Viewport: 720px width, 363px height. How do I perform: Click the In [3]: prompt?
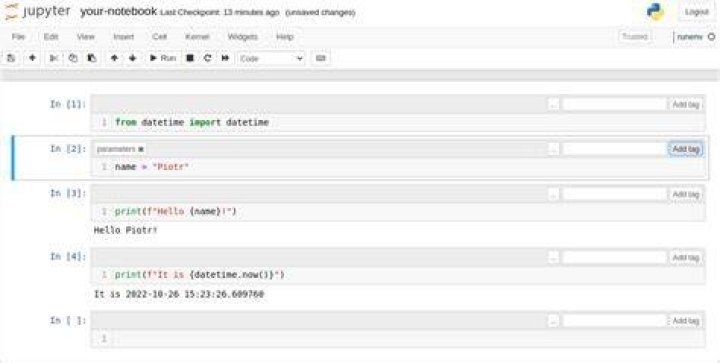pos(68,194)
